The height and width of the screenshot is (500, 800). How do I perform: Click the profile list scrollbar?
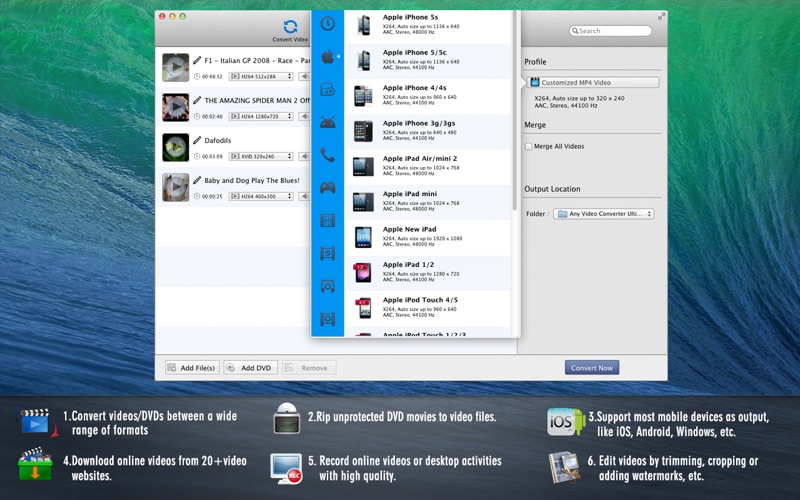coord(515,110)
